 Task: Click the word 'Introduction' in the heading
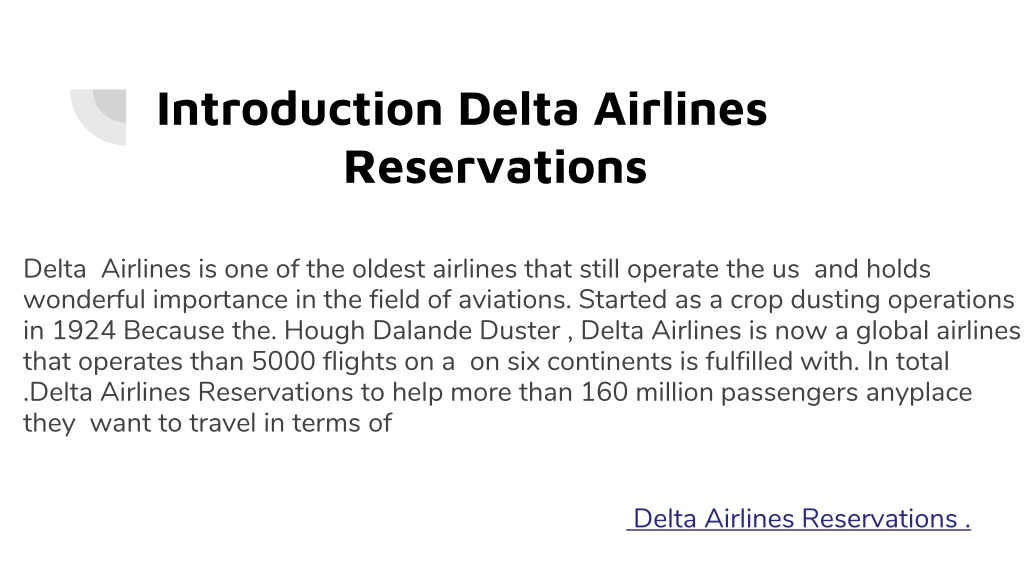coord(300,108)
